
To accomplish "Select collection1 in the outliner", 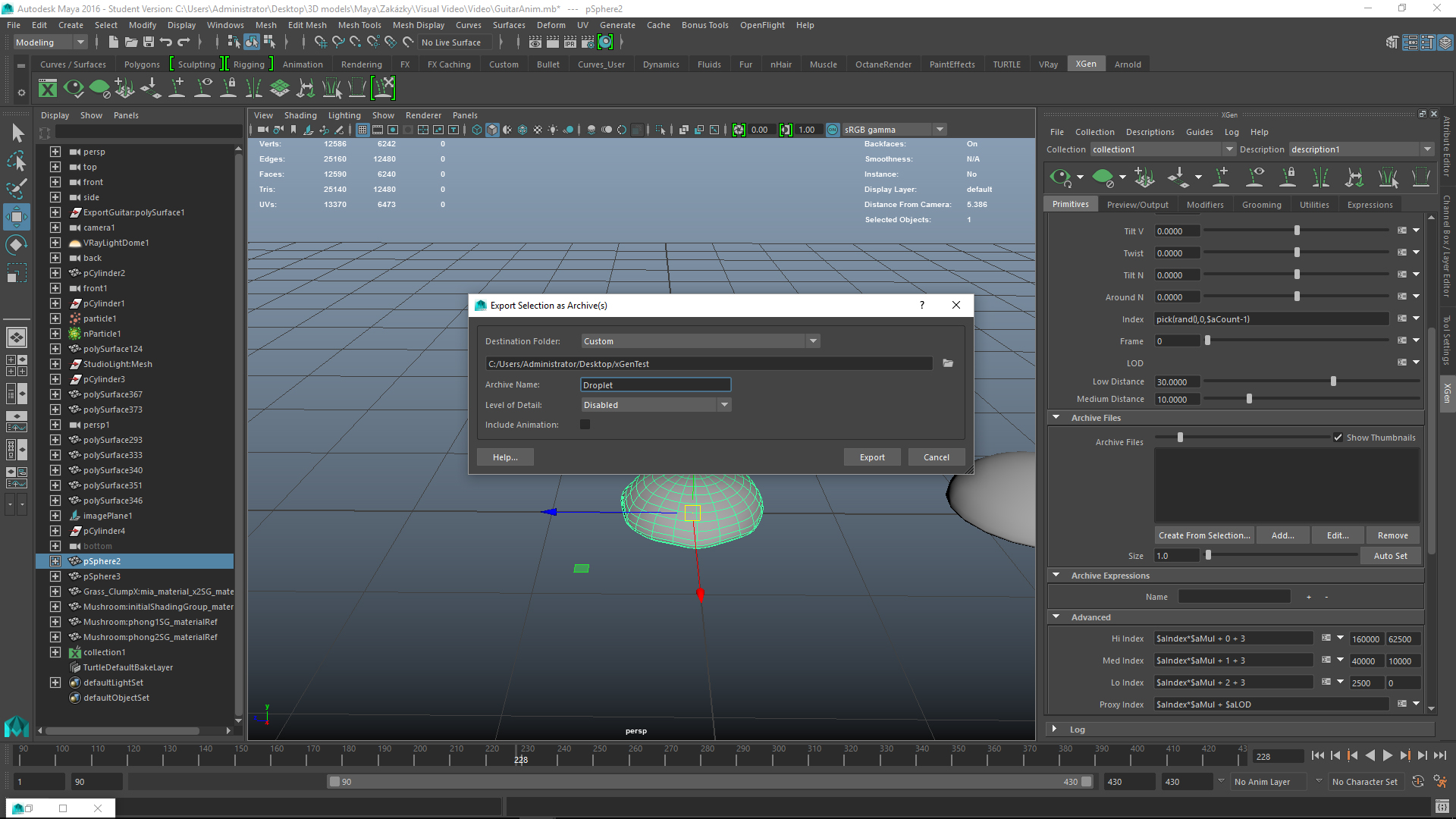I will [105, 652].
